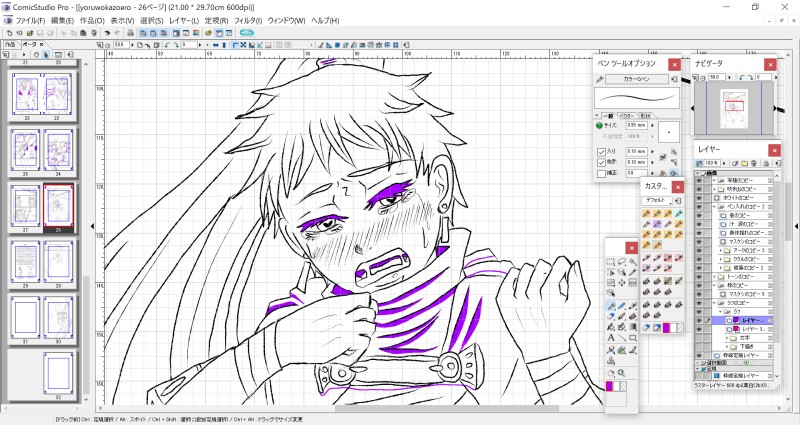
Task: Select highlighted purple pen in custom tools palette
Action: (x=657, y=223)
